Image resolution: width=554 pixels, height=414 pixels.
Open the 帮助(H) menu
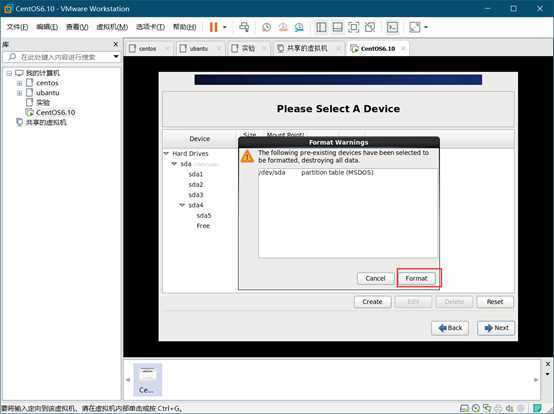click(x=184, y=27)
